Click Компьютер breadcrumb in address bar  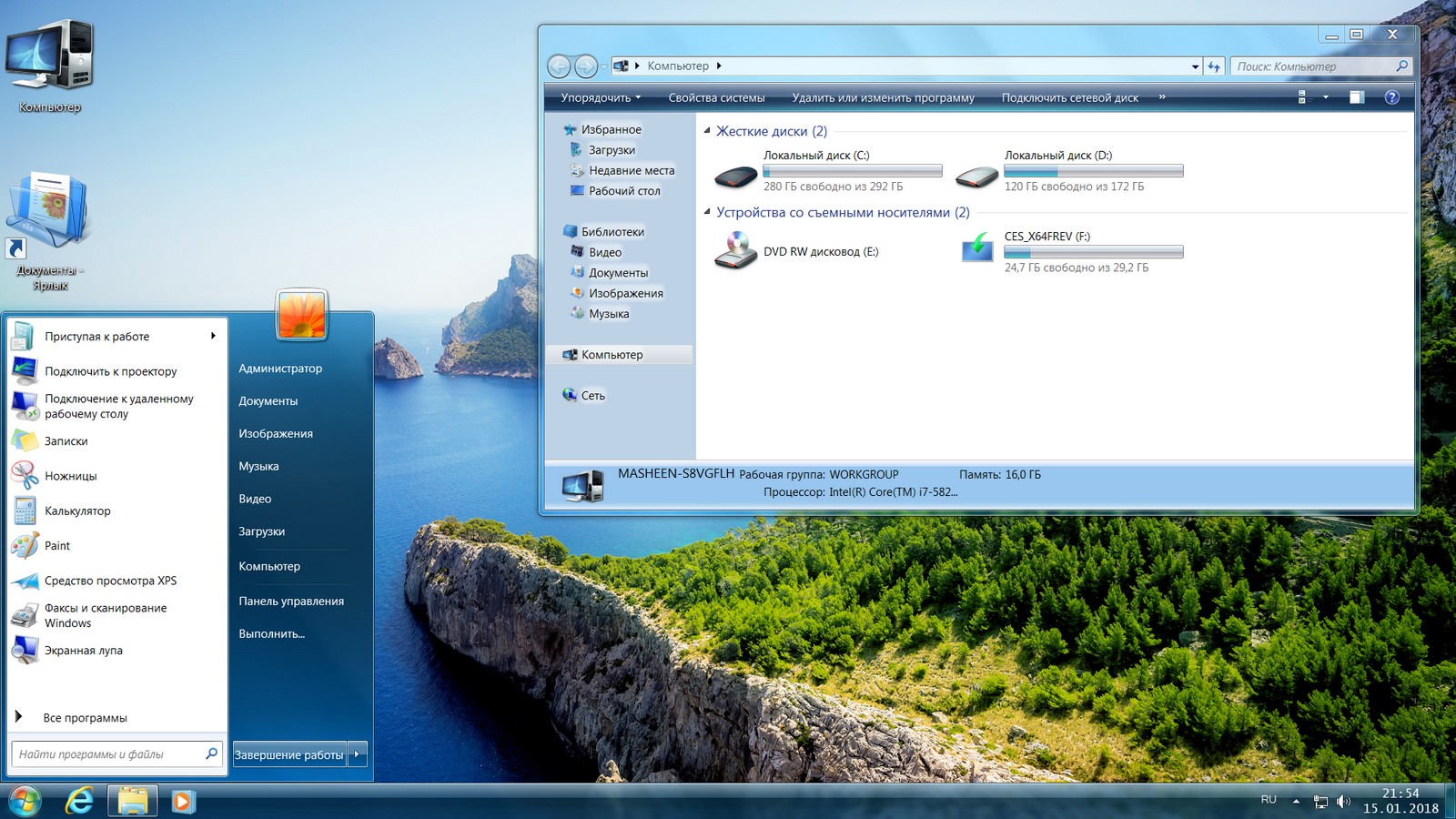678,66
